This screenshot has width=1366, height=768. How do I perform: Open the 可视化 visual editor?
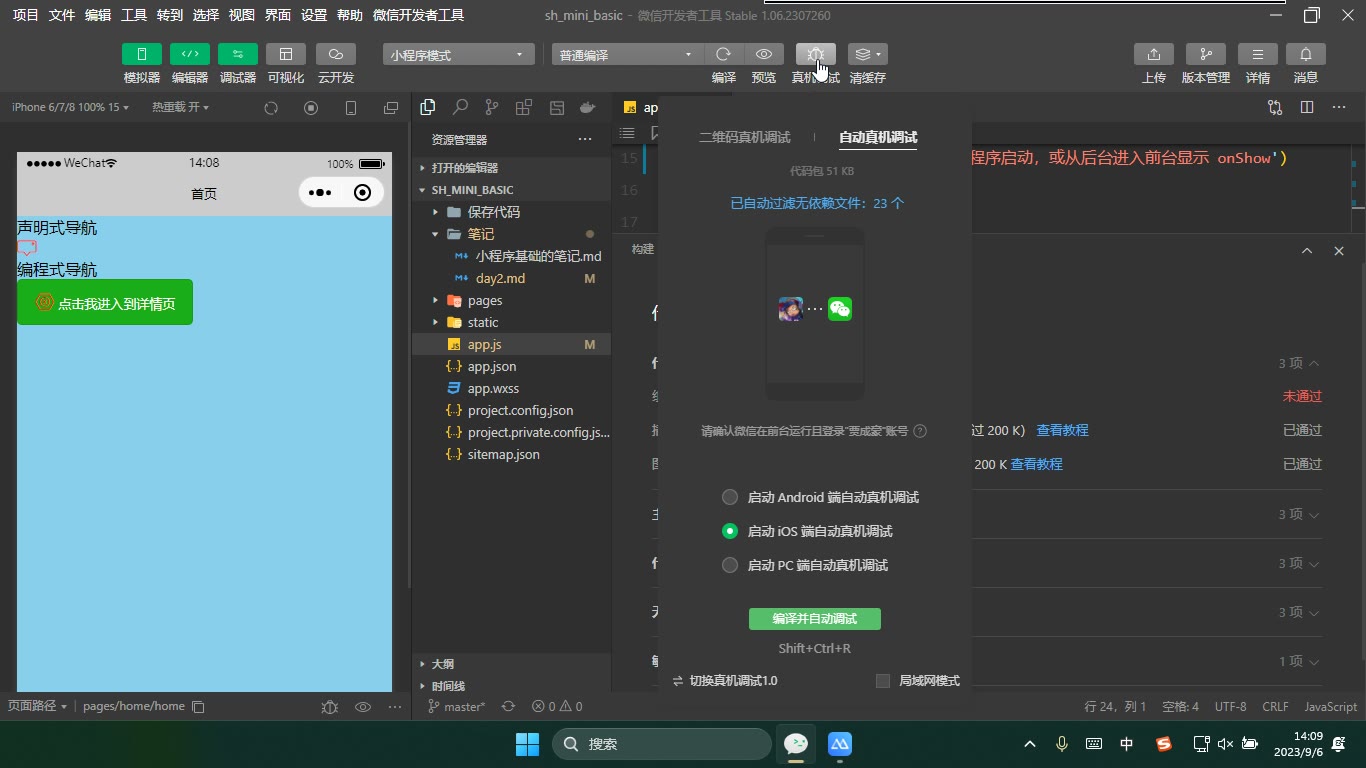click(x=286, y=54)
